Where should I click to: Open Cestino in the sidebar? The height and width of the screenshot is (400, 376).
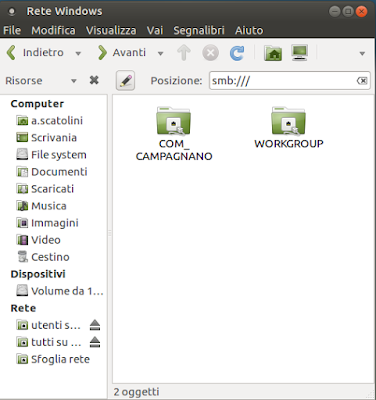coord(43,257)
